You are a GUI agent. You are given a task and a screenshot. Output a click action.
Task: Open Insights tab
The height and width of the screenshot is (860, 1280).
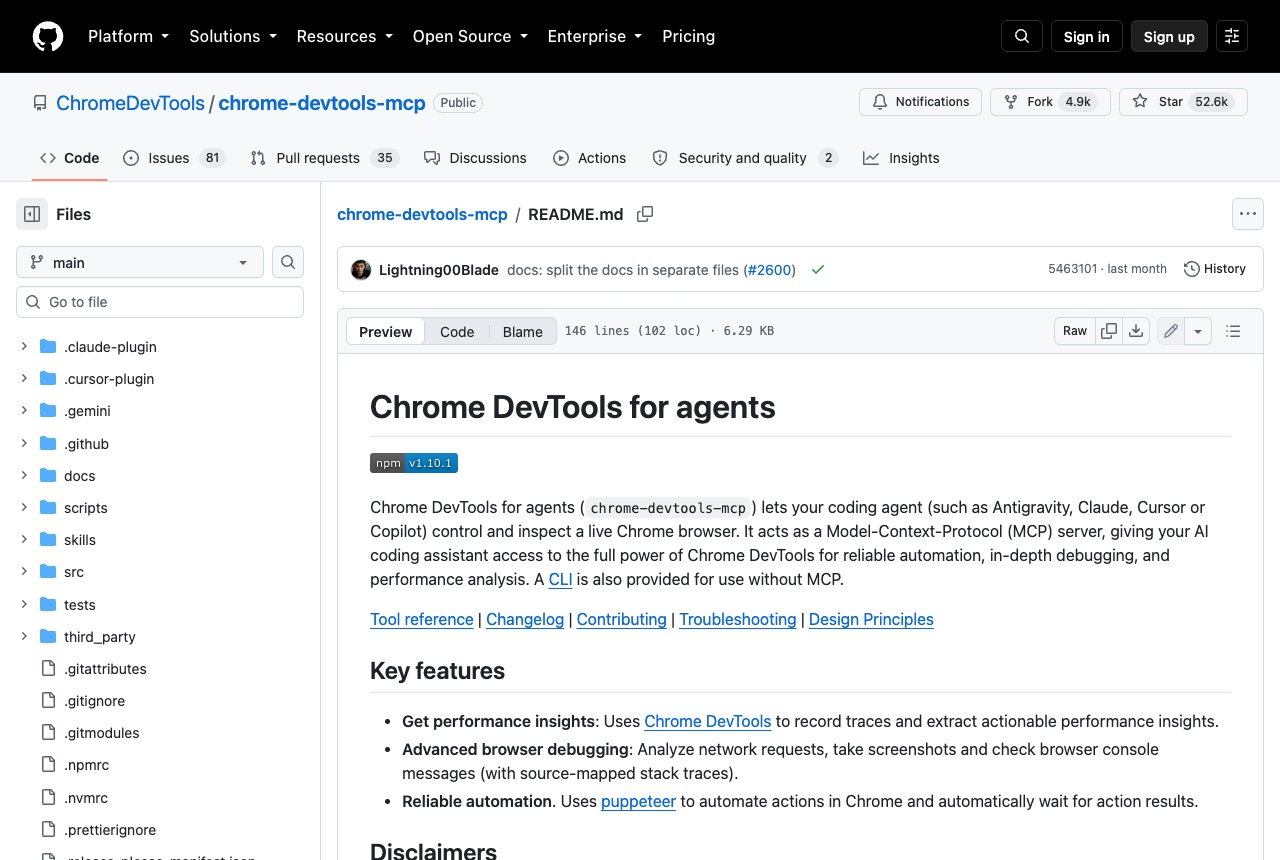coord(901,158)
